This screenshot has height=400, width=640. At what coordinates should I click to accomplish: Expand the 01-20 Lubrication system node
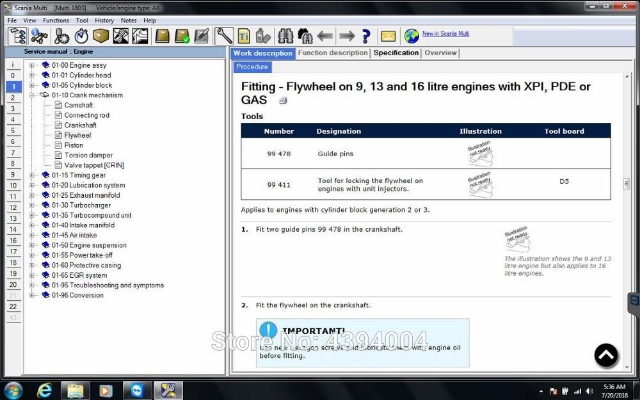[x=31, y=185]
